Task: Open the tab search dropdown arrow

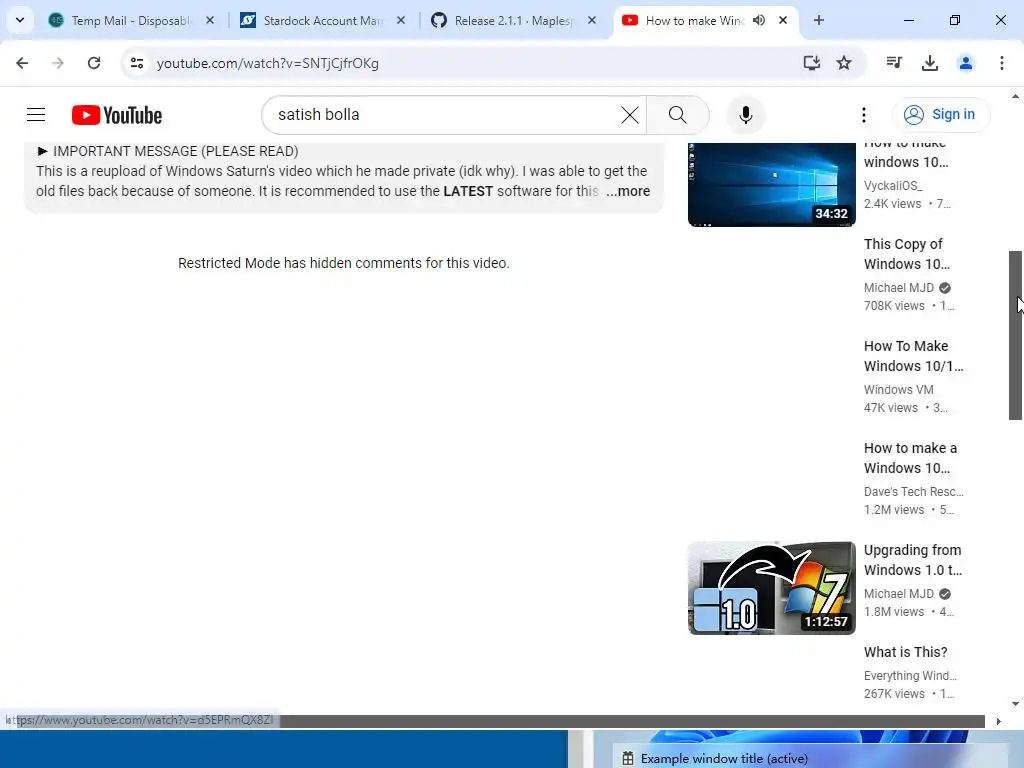Action: click(20, 20)
